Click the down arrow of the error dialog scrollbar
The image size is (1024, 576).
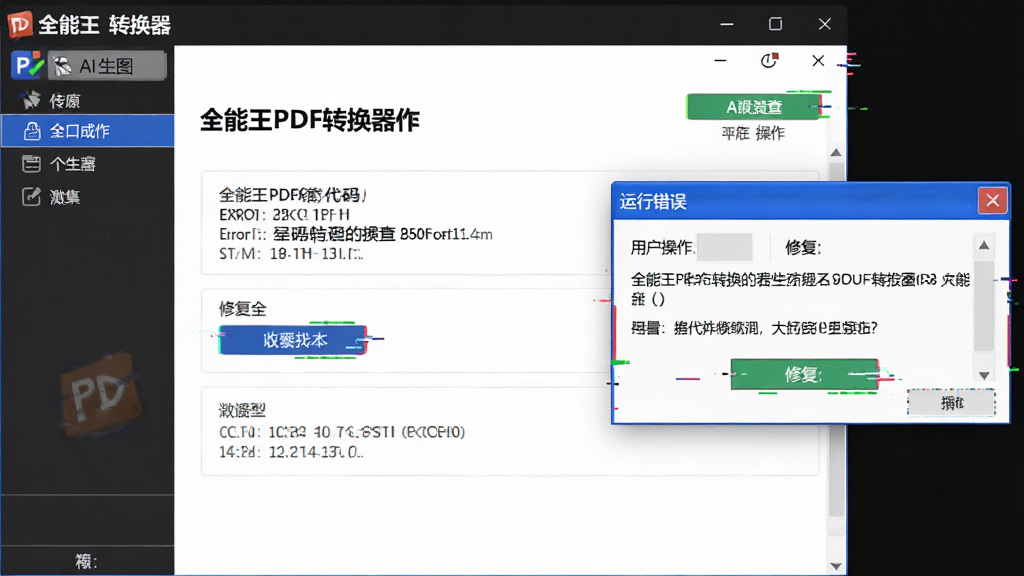point(984,376)
